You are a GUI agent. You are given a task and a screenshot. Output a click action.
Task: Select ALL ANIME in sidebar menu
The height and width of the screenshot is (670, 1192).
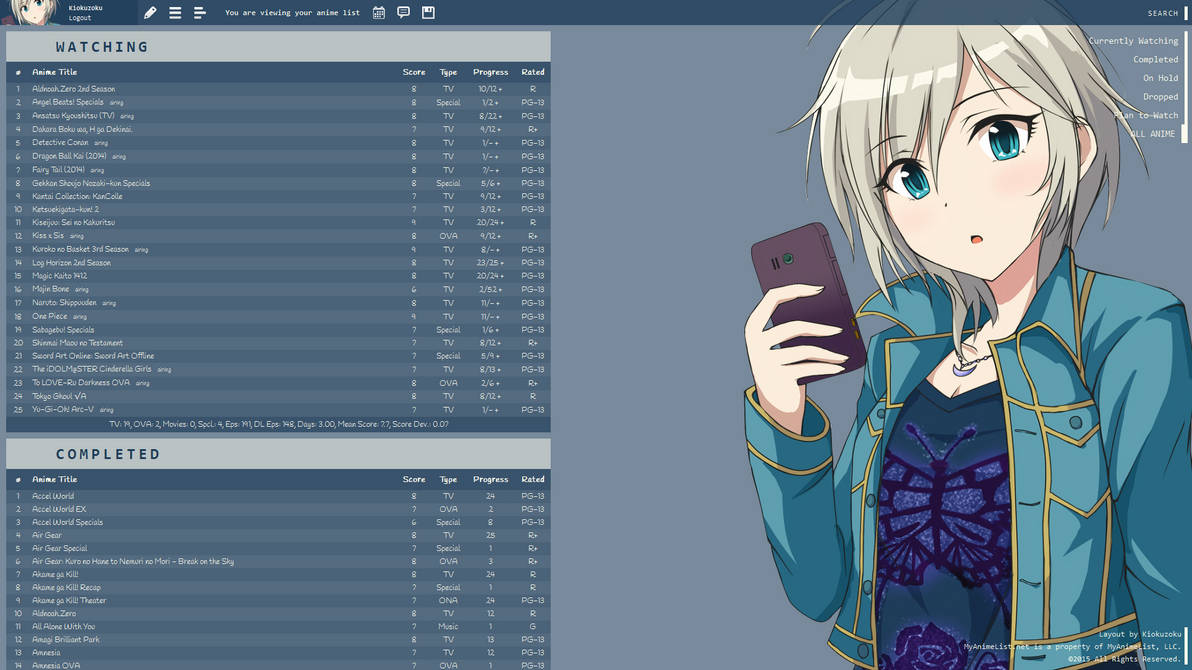tap(1152, 134)
